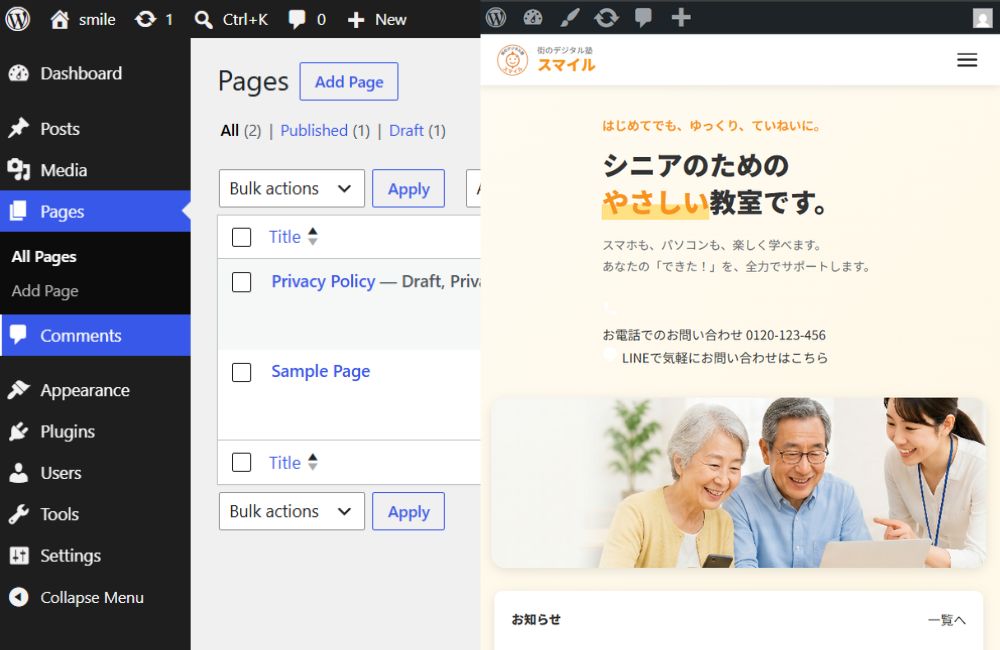The width and height of the screenshot is (1000, 650).
Task: Click the seniors with instructor hero photo
Action: tap(738, 483)
